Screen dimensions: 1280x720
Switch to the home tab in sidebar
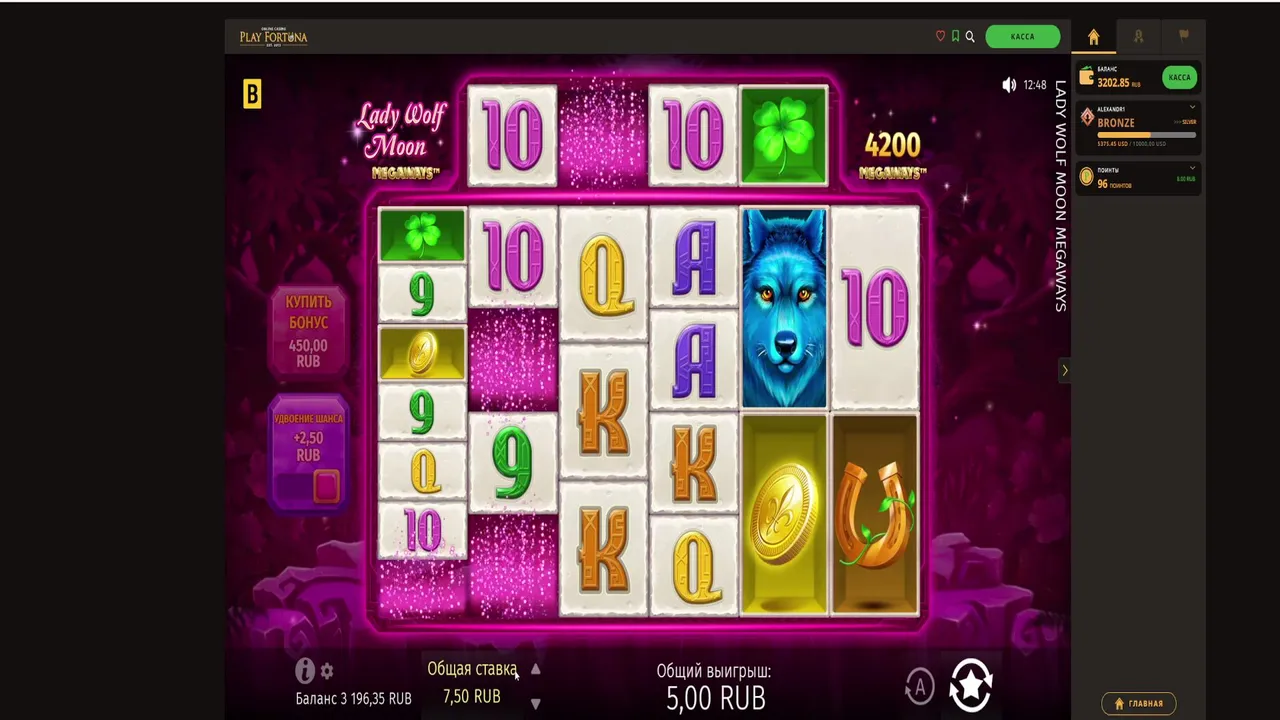click(x=1093, y=37)
